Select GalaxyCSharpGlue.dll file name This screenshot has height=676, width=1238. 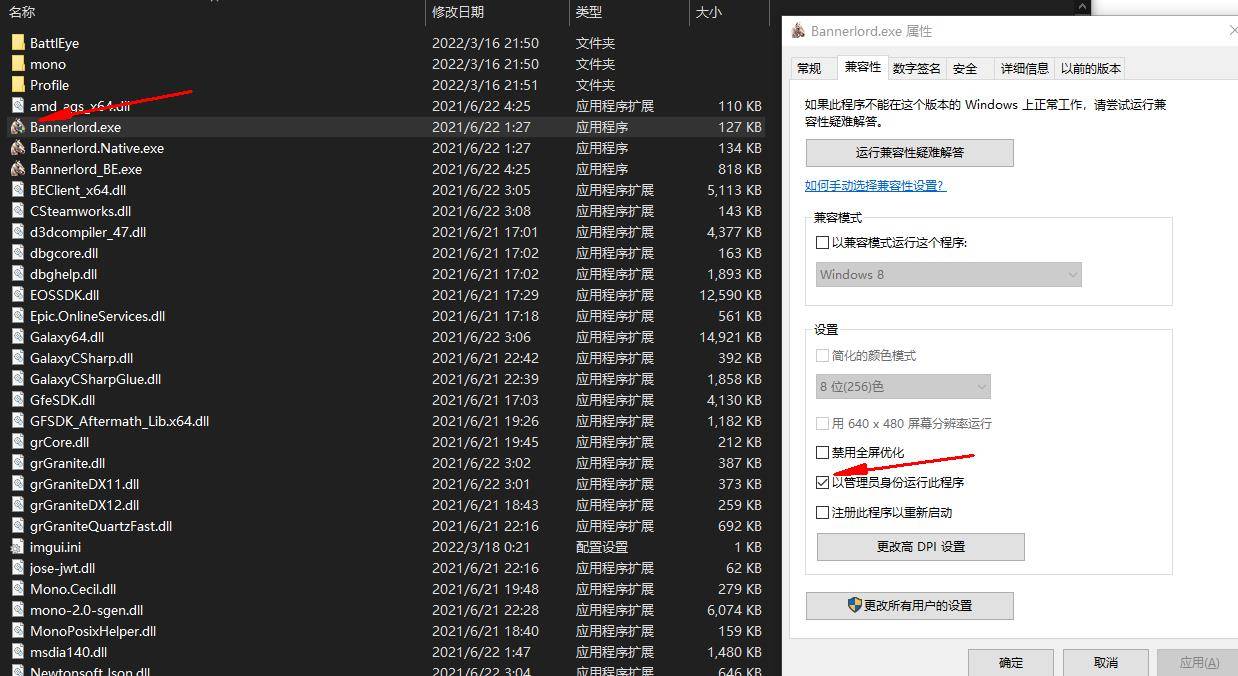[95, 379]
